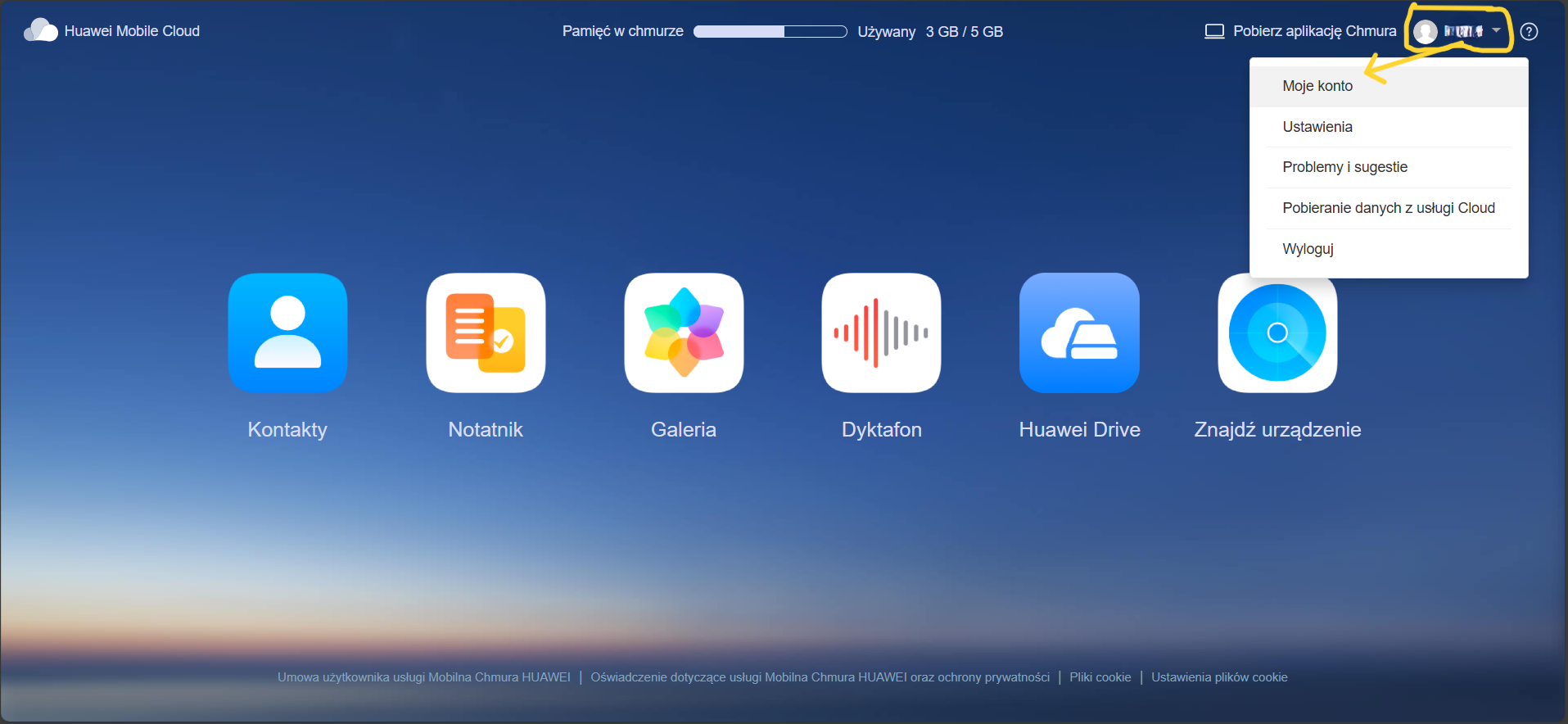
Task: Click the Pamięć w chmurze label
Action: point(622,31)
